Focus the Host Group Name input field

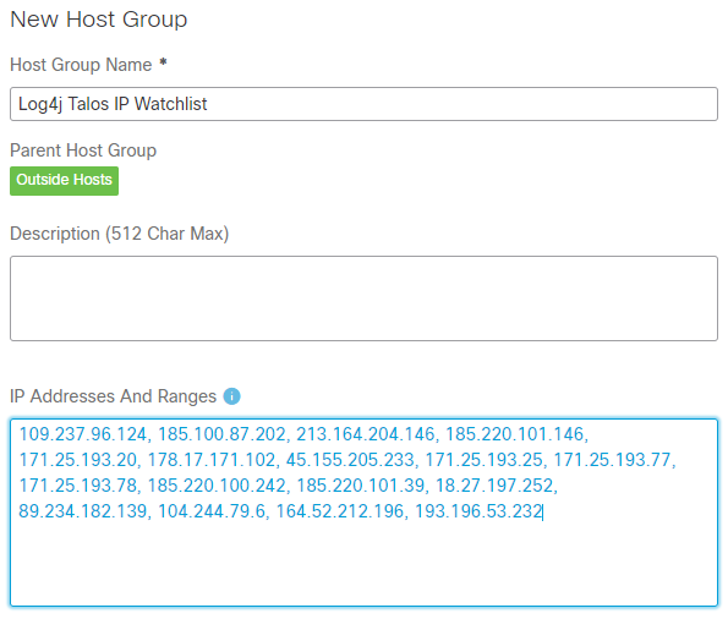(x=364, y=104)
